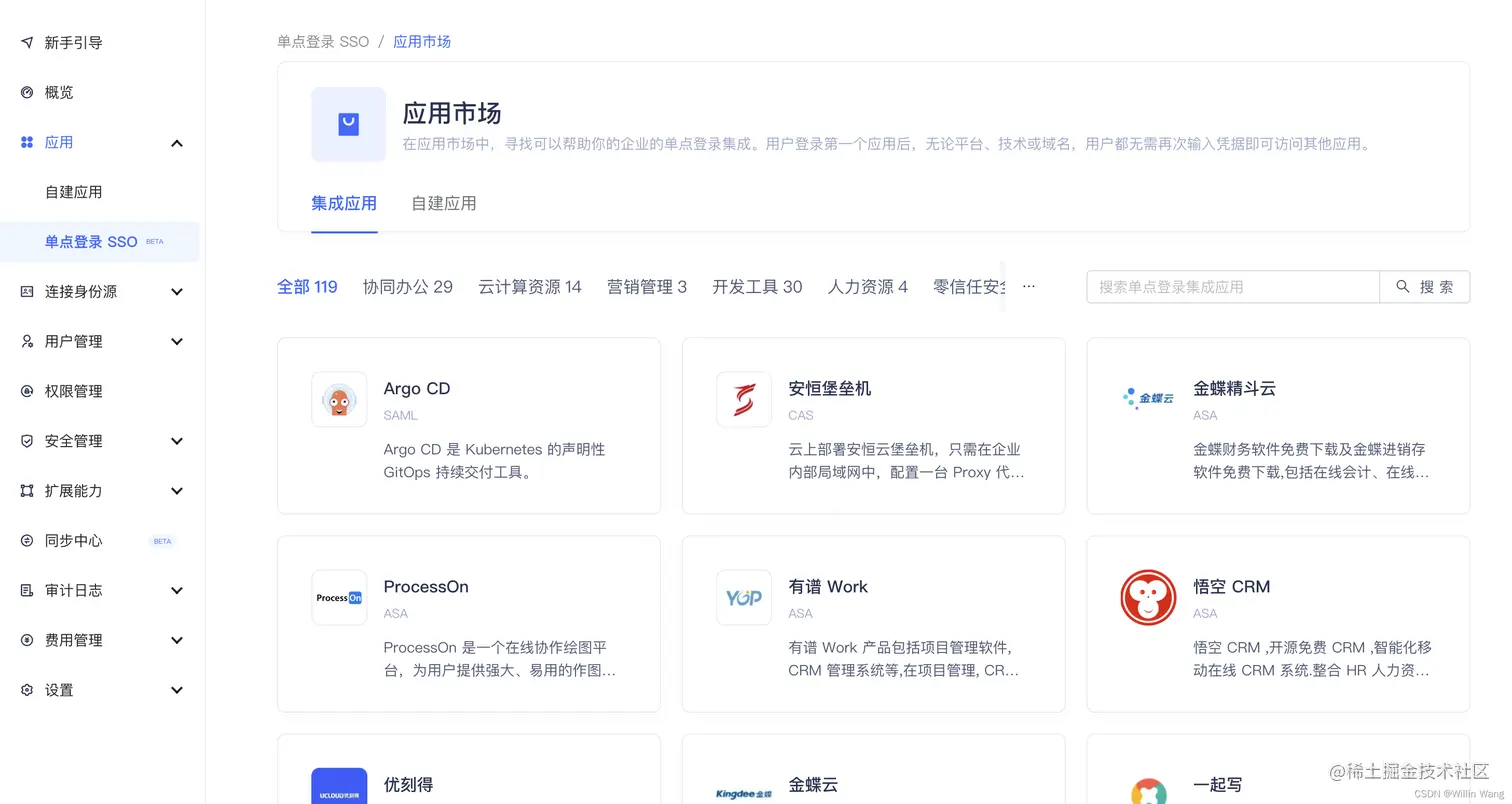Viewport: 1512px width, 804px height.
Task: Collapse the 应用 sidebar section
Action: [x=177, y=143]
